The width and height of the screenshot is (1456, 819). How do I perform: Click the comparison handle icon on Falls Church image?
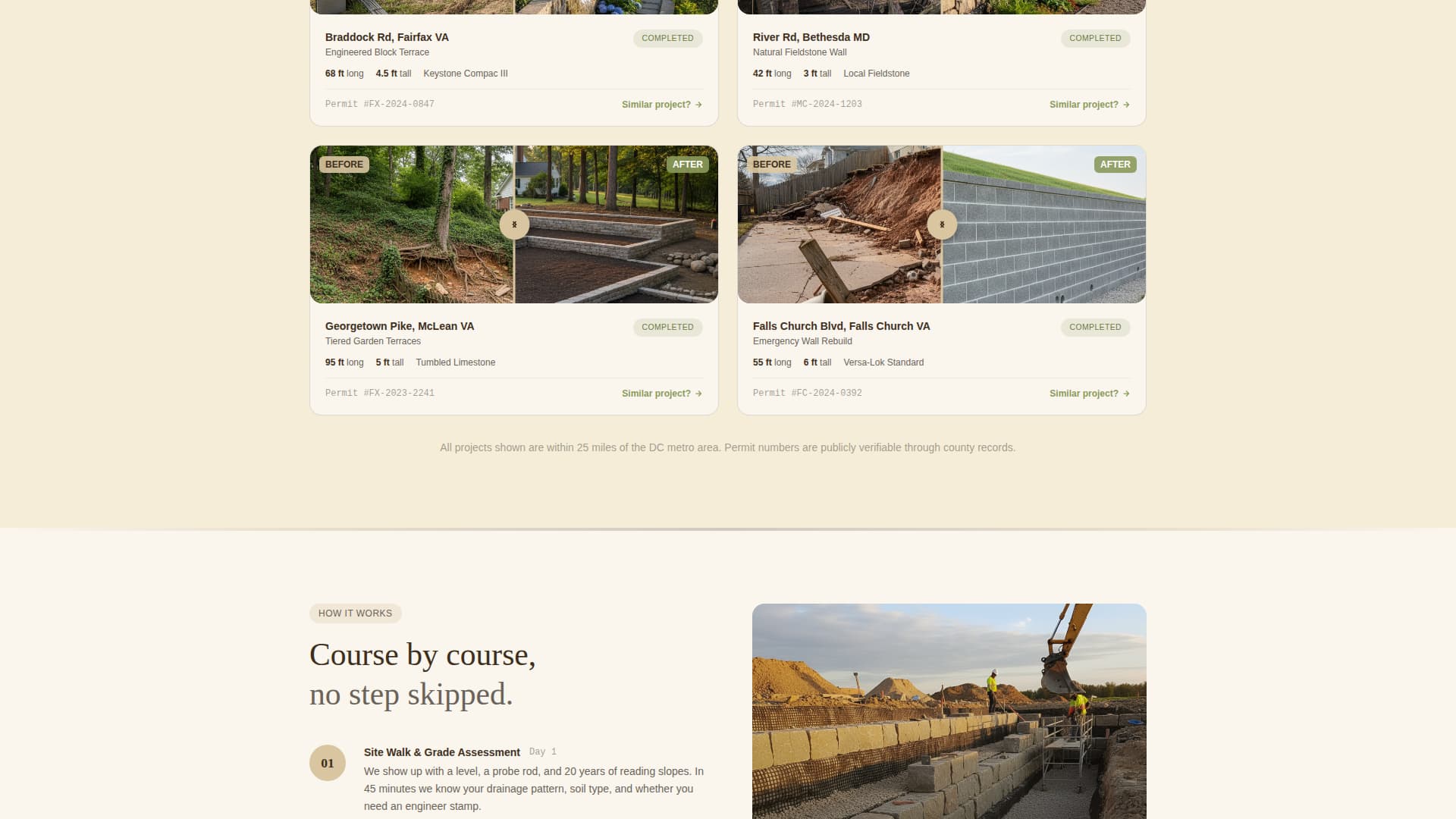point(941,224)
